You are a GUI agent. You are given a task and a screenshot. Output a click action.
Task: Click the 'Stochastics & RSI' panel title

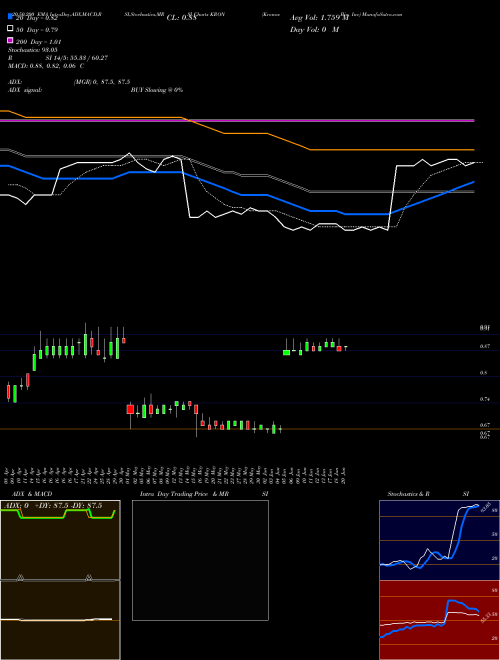pos(428,494)
